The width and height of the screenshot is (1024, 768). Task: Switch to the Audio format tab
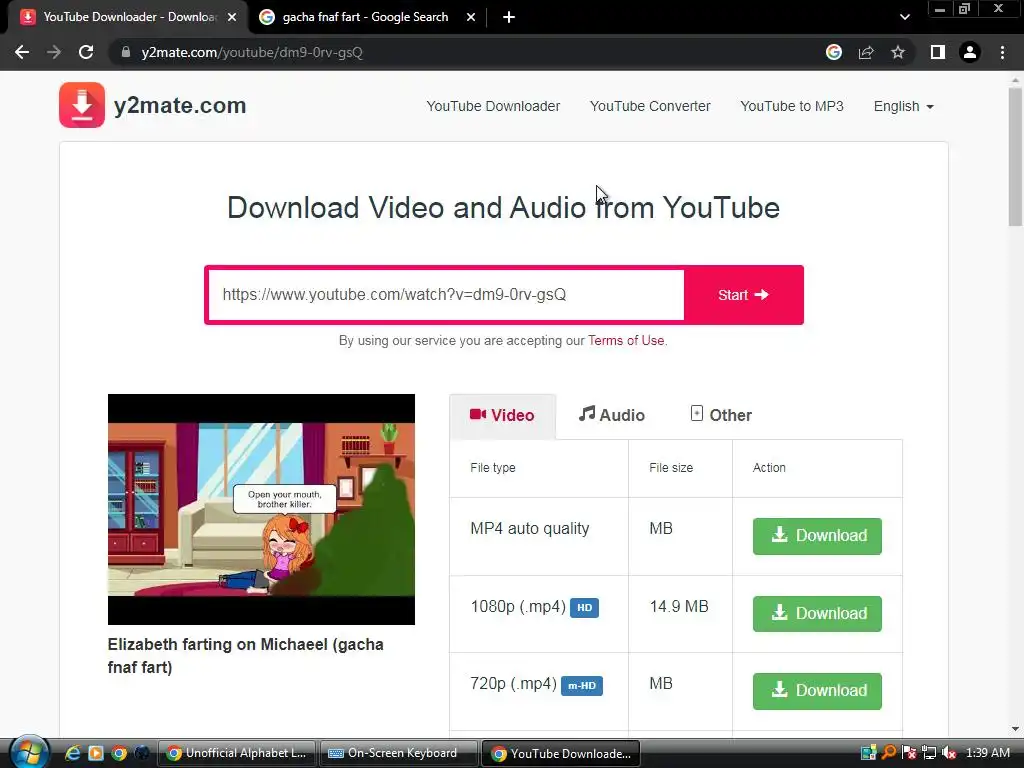[x=612, y=415]
